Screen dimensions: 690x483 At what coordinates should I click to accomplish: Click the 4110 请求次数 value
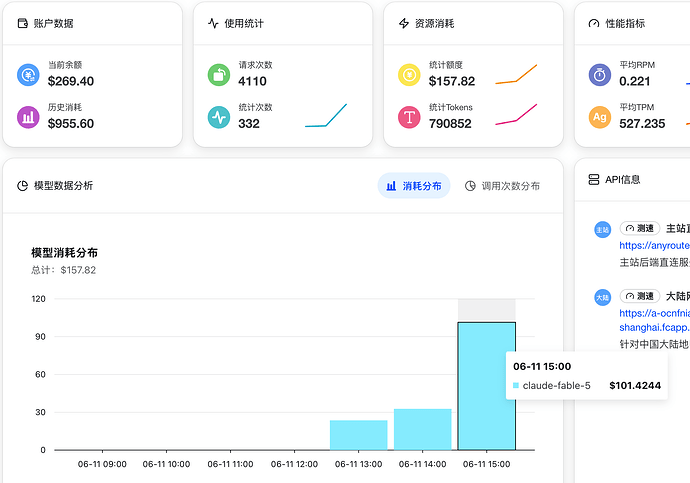pos(253,81)
